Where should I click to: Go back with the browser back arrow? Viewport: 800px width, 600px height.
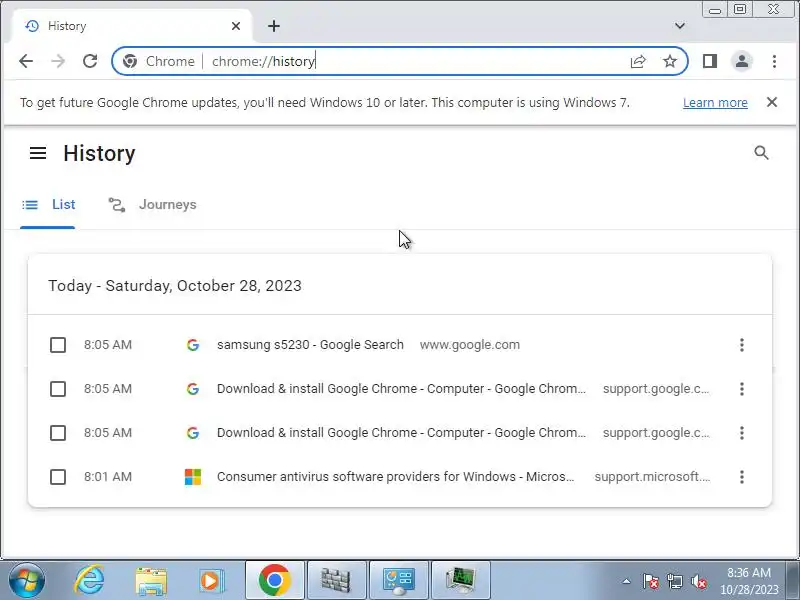point(26,61)
